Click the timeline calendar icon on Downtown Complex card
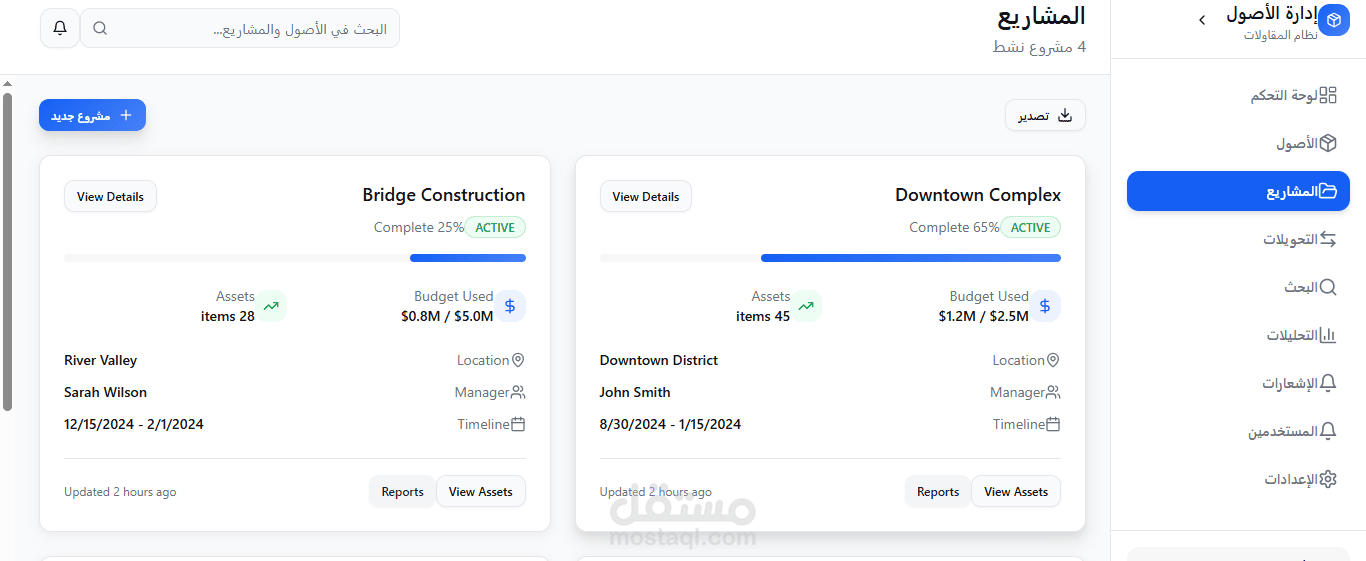 coord(1053,424)
